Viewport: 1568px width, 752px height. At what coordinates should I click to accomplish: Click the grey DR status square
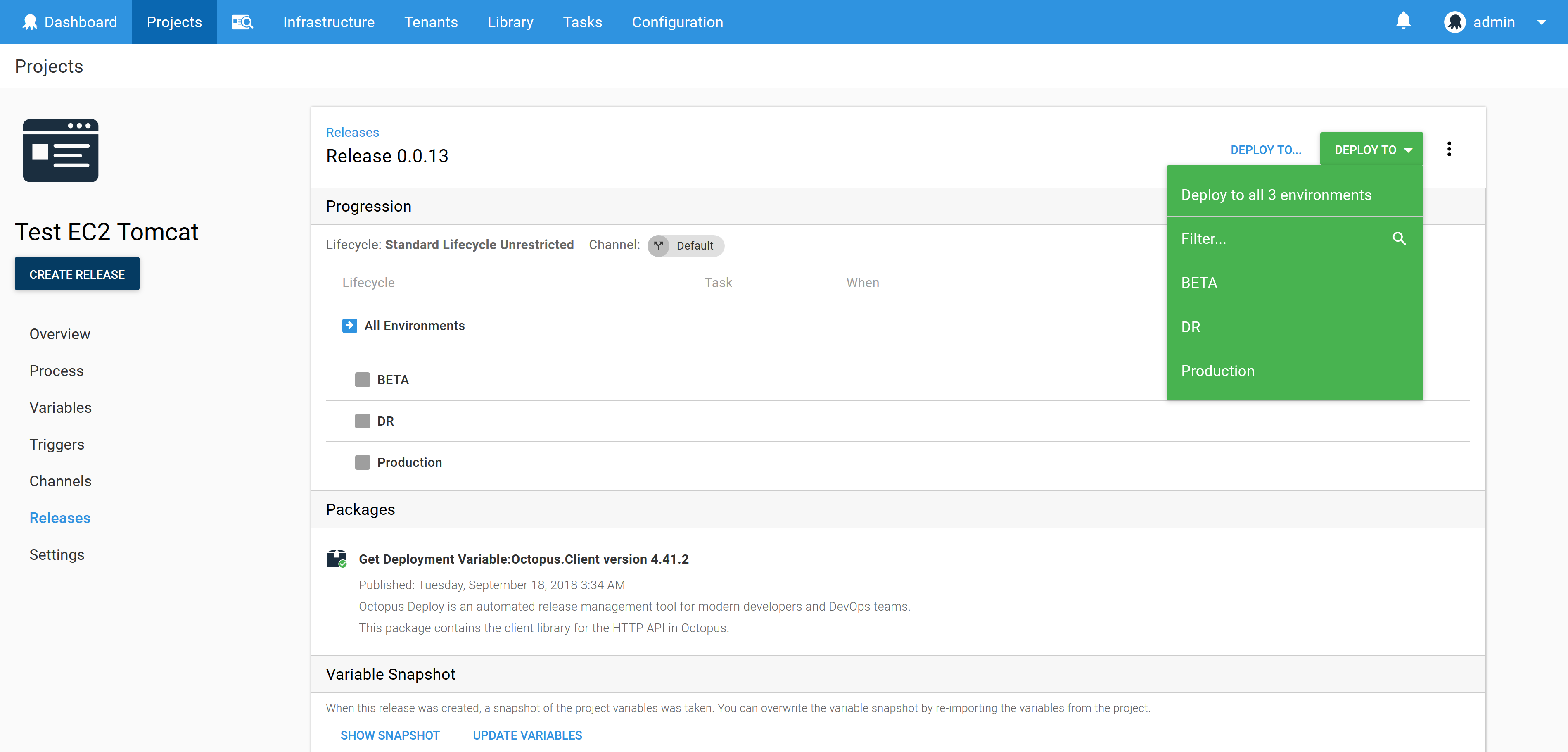362,421
